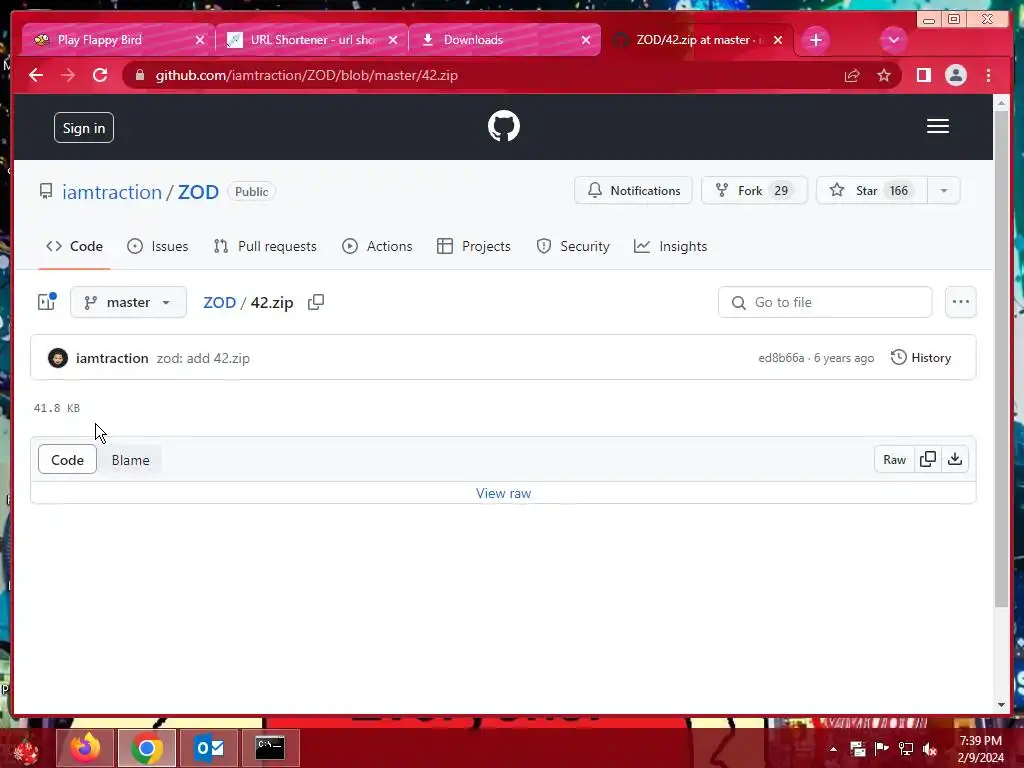Open the Insights tab
Image resolution: width=1024 pixels, height=768 pixels.
[x=670, y=246]
